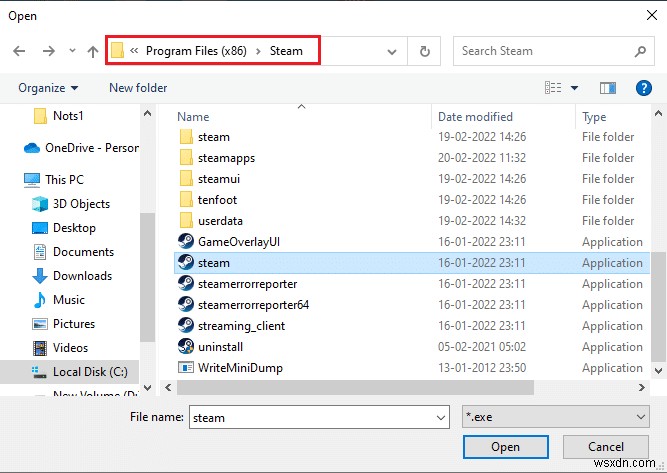
Task: Click the horizontal scrollbar thumb
Action: tap(355, 388)
